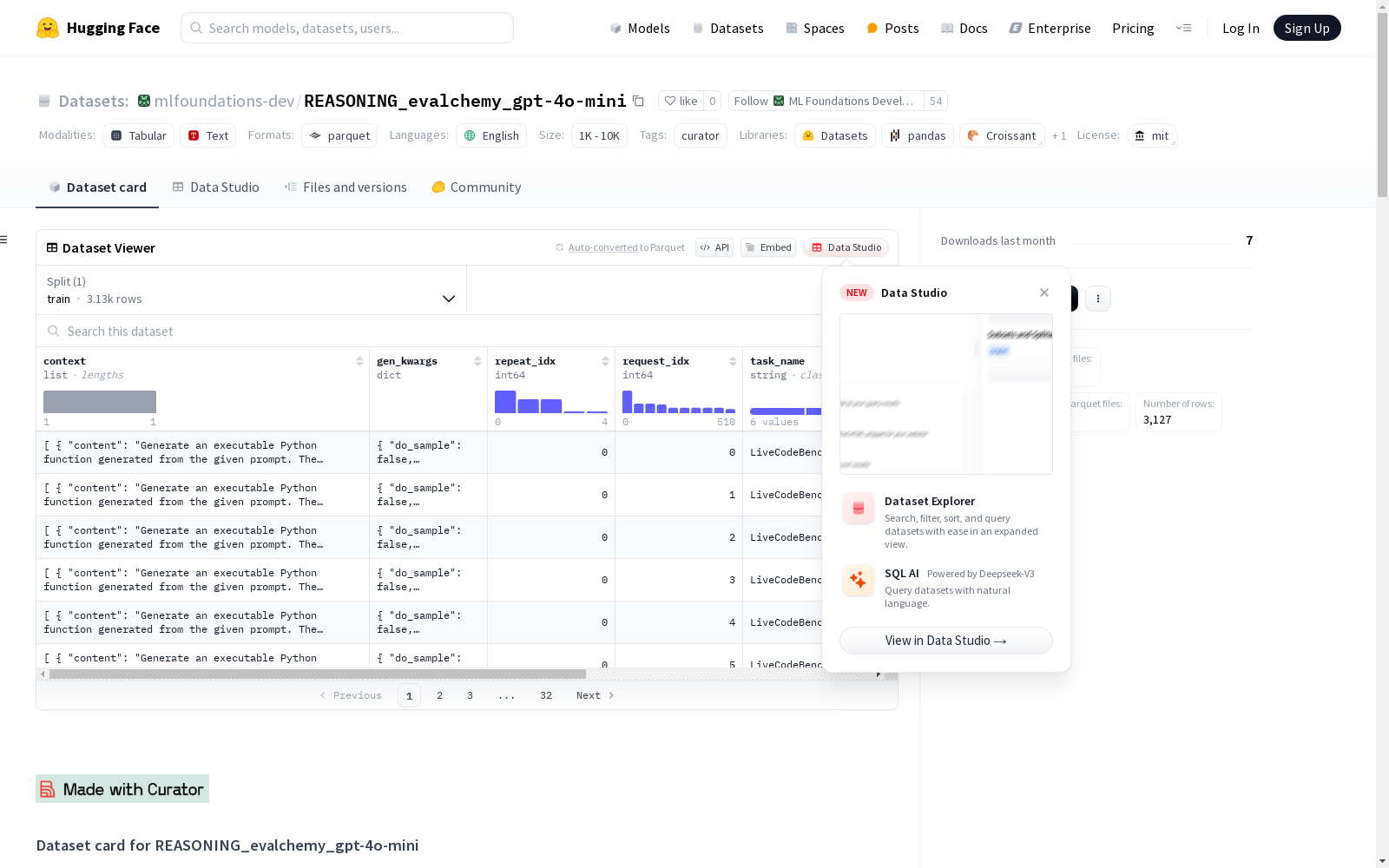Open the three-dot options menu

click(x=1098, y=299)
